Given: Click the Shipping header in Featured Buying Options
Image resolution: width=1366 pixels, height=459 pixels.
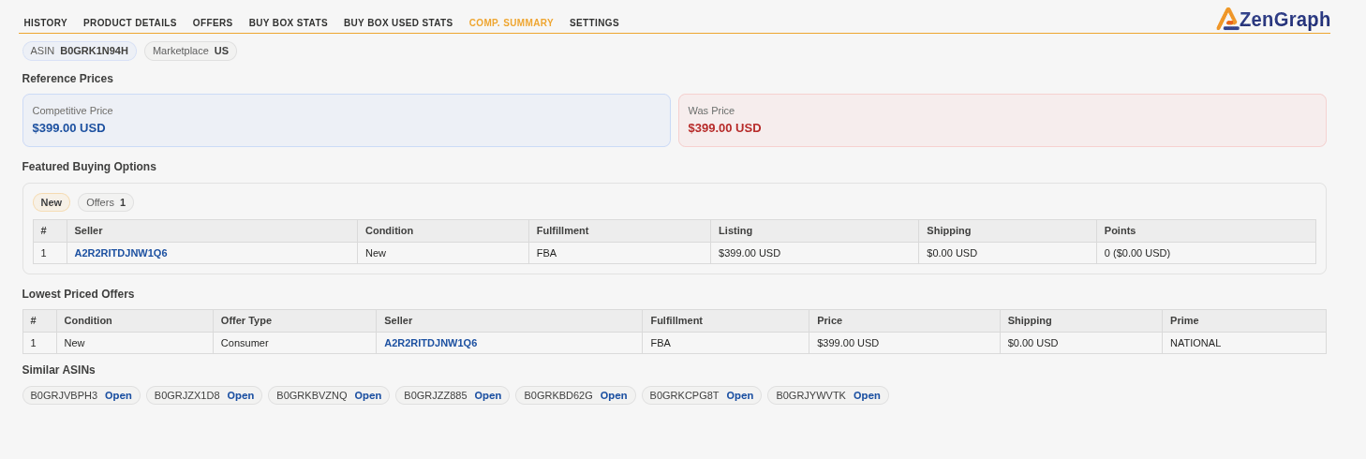Looking at the screenshot, I should [x=1008, y=231].
